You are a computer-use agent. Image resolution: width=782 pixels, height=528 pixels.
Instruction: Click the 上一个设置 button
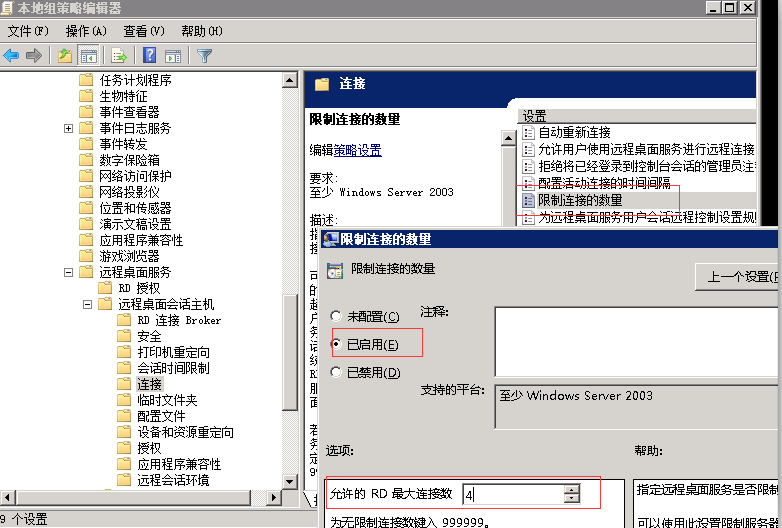(x=738, y=277)
